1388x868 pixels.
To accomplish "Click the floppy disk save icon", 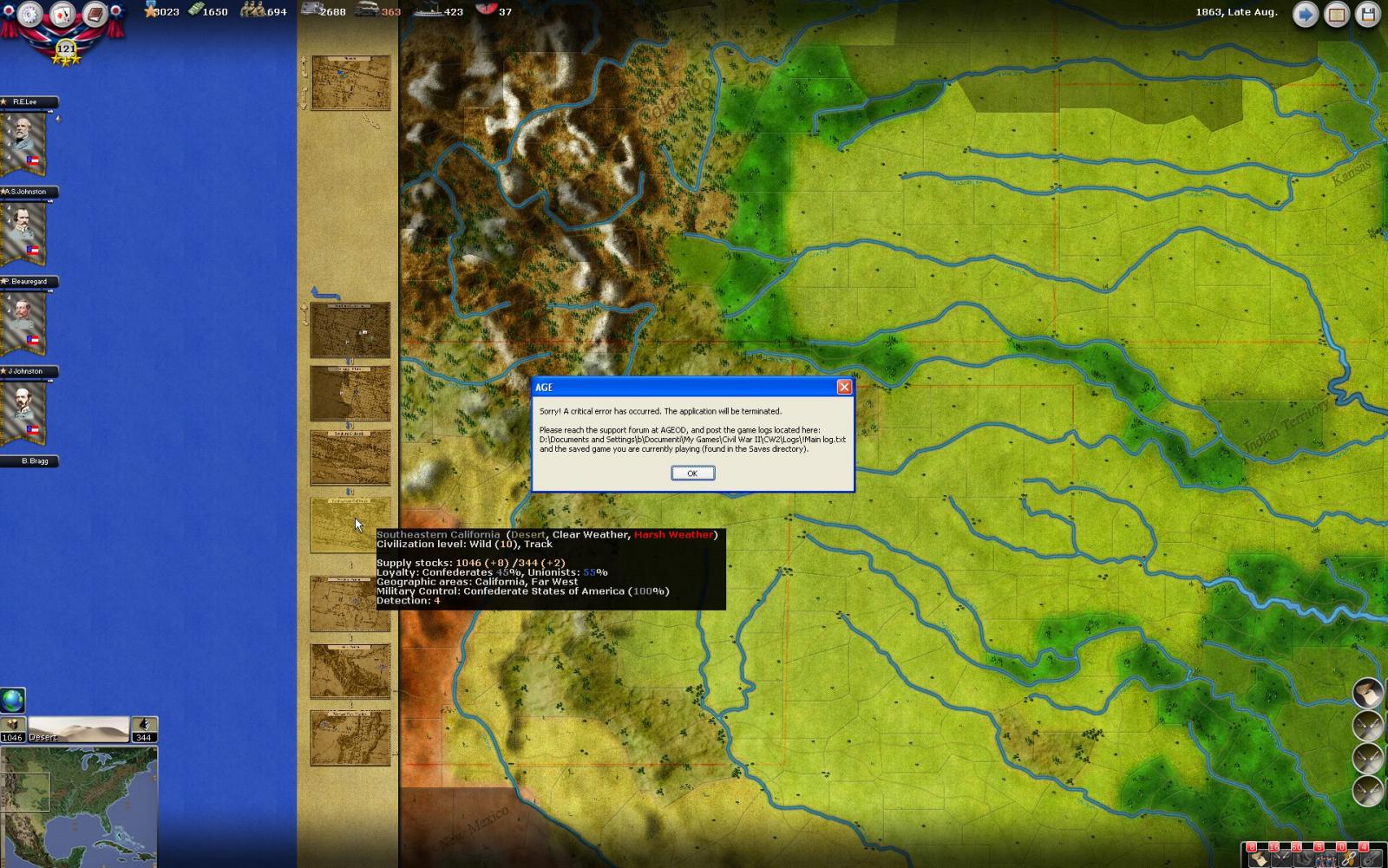I will (x=1367, y=15).
